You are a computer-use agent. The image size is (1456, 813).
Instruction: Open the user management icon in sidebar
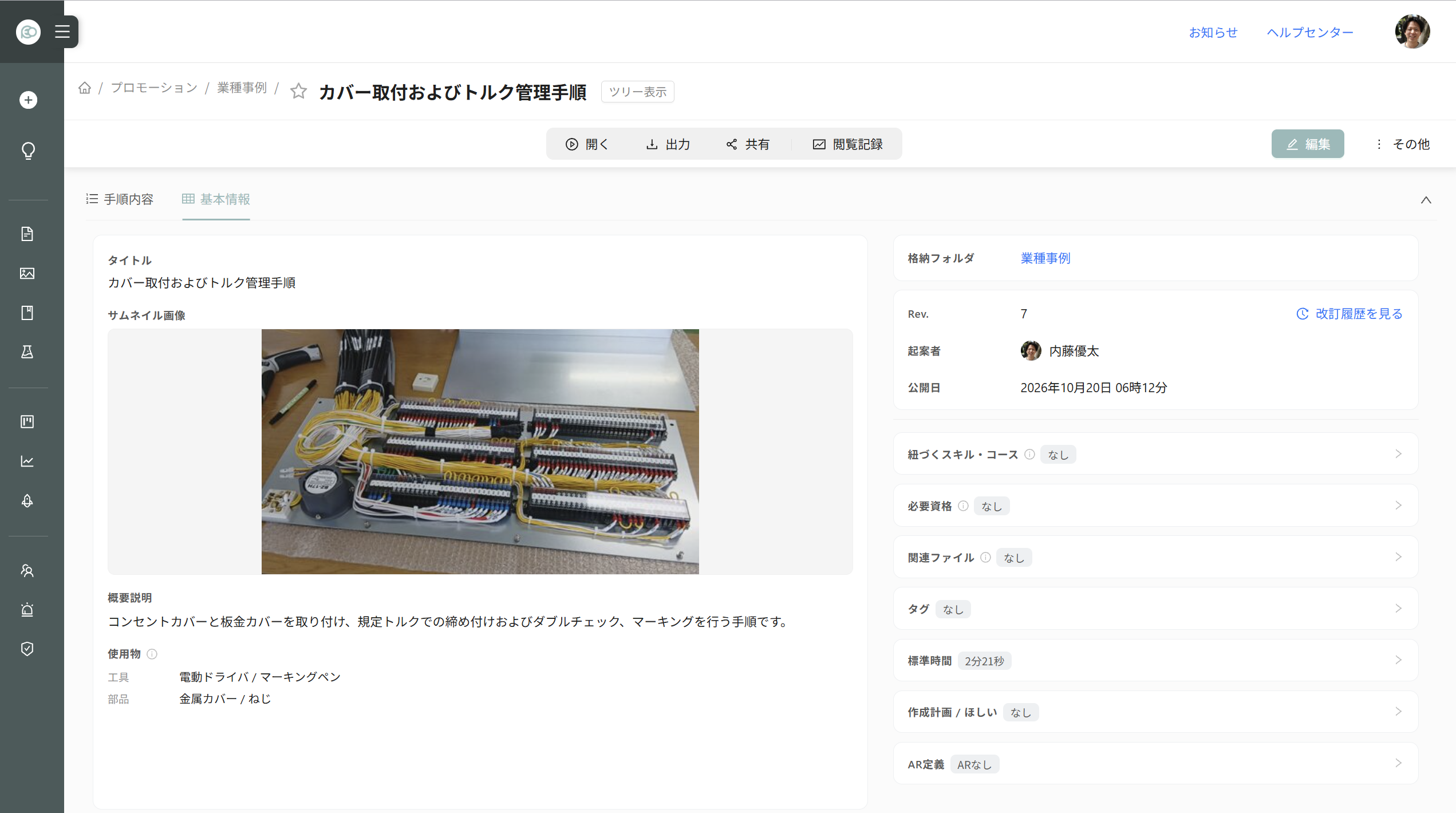coord(27,570)
